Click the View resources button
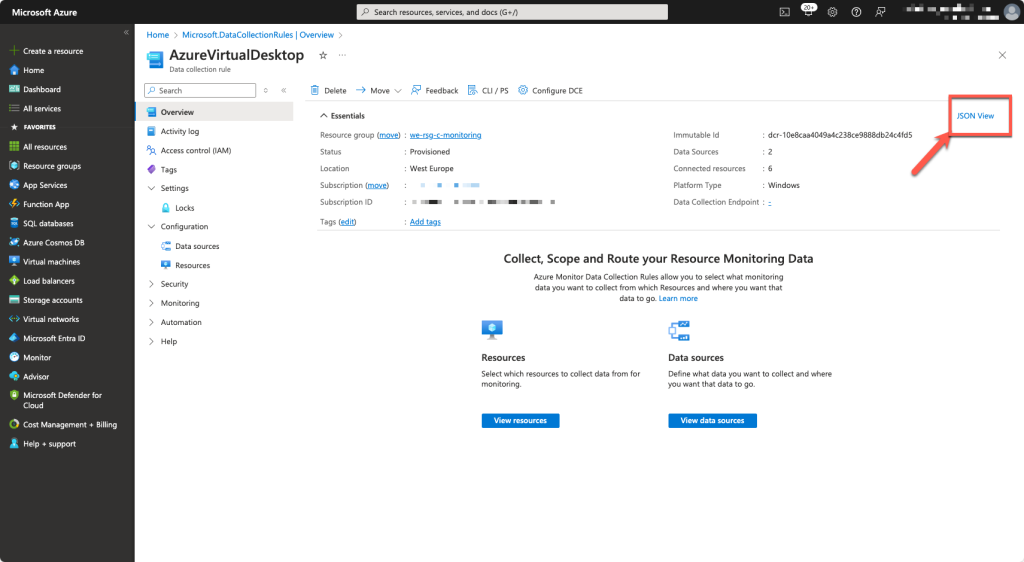This screenshot has width=1024, height=562. [520, 421]
